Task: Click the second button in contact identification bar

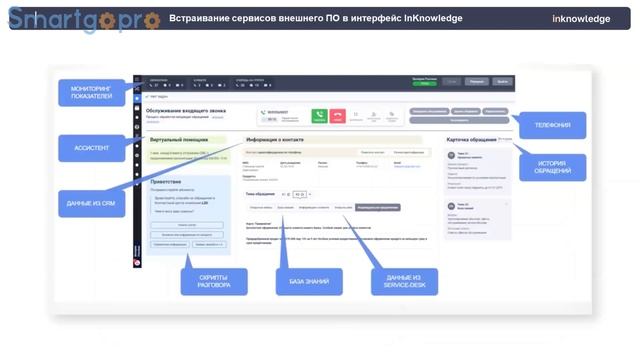Action: (x=409, y=152)
